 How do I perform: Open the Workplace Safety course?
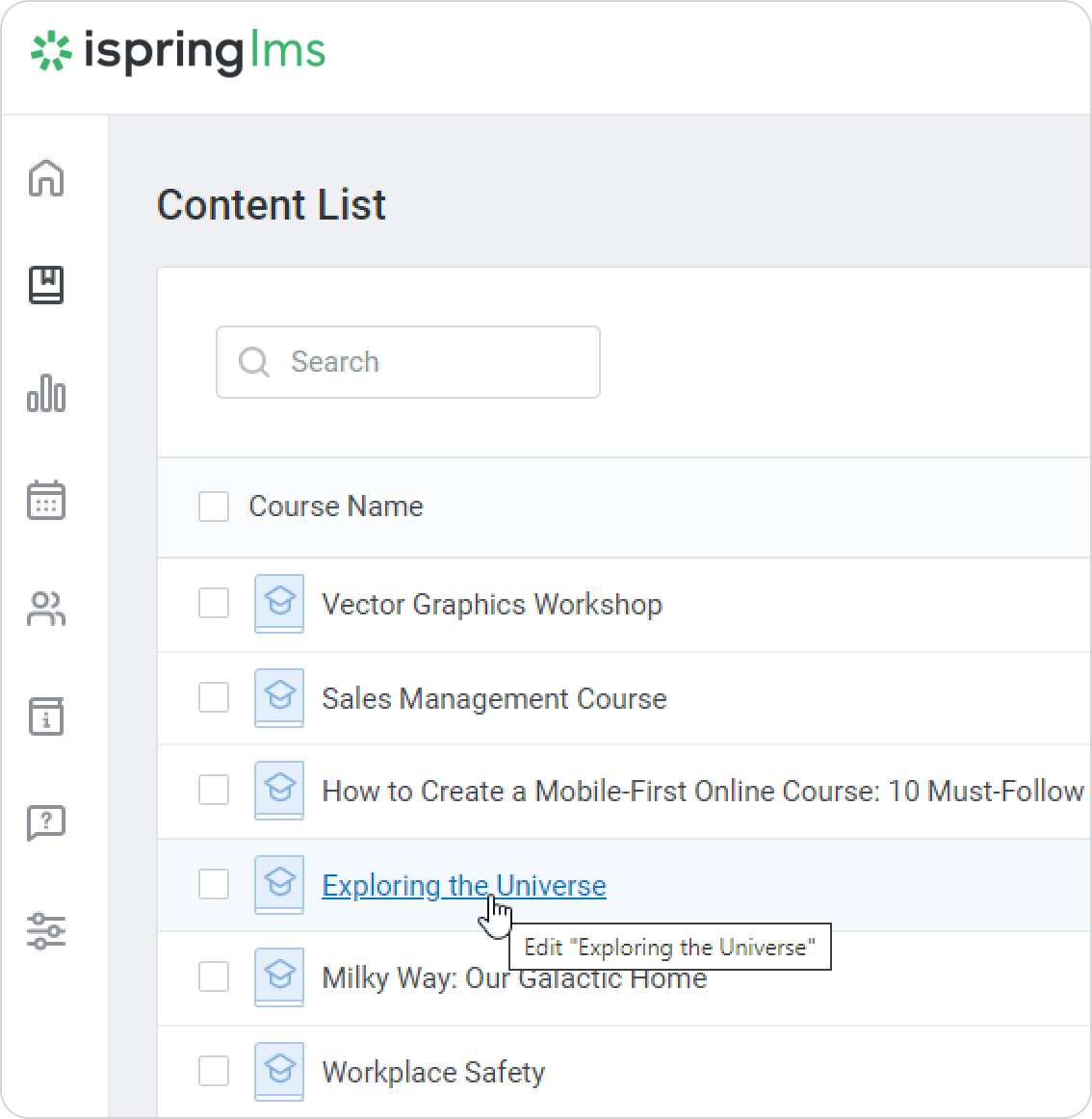pos(433,1072)
